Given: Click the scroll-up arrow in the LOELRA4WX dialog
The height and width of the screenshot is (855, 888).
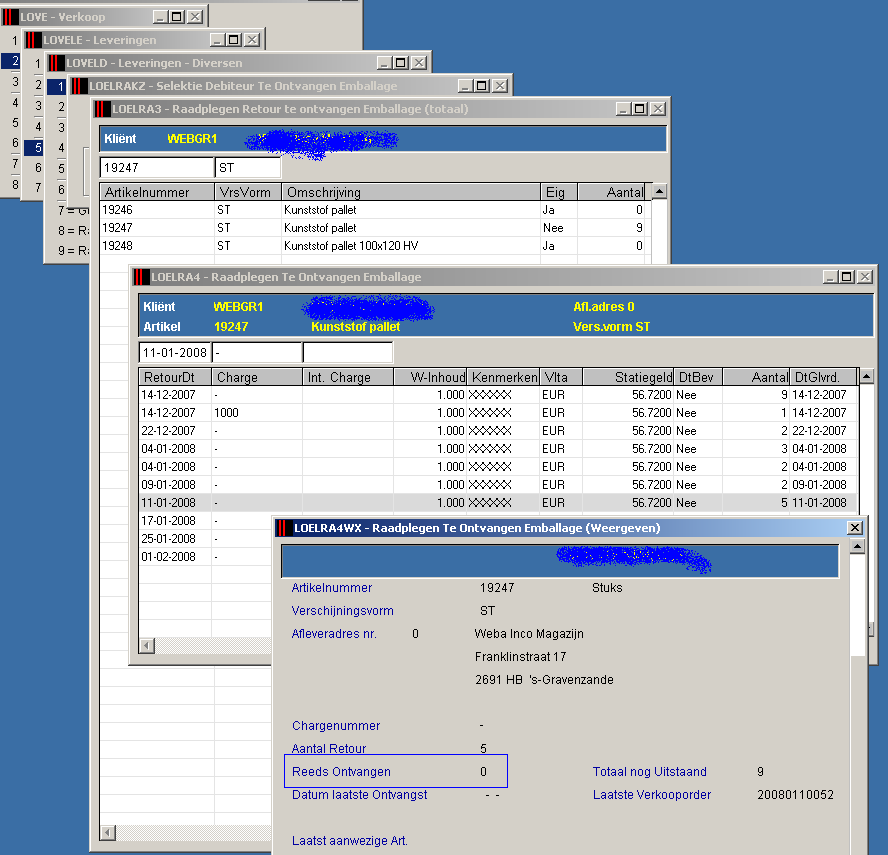Looking at the screenshot, I should coord(857,547).
